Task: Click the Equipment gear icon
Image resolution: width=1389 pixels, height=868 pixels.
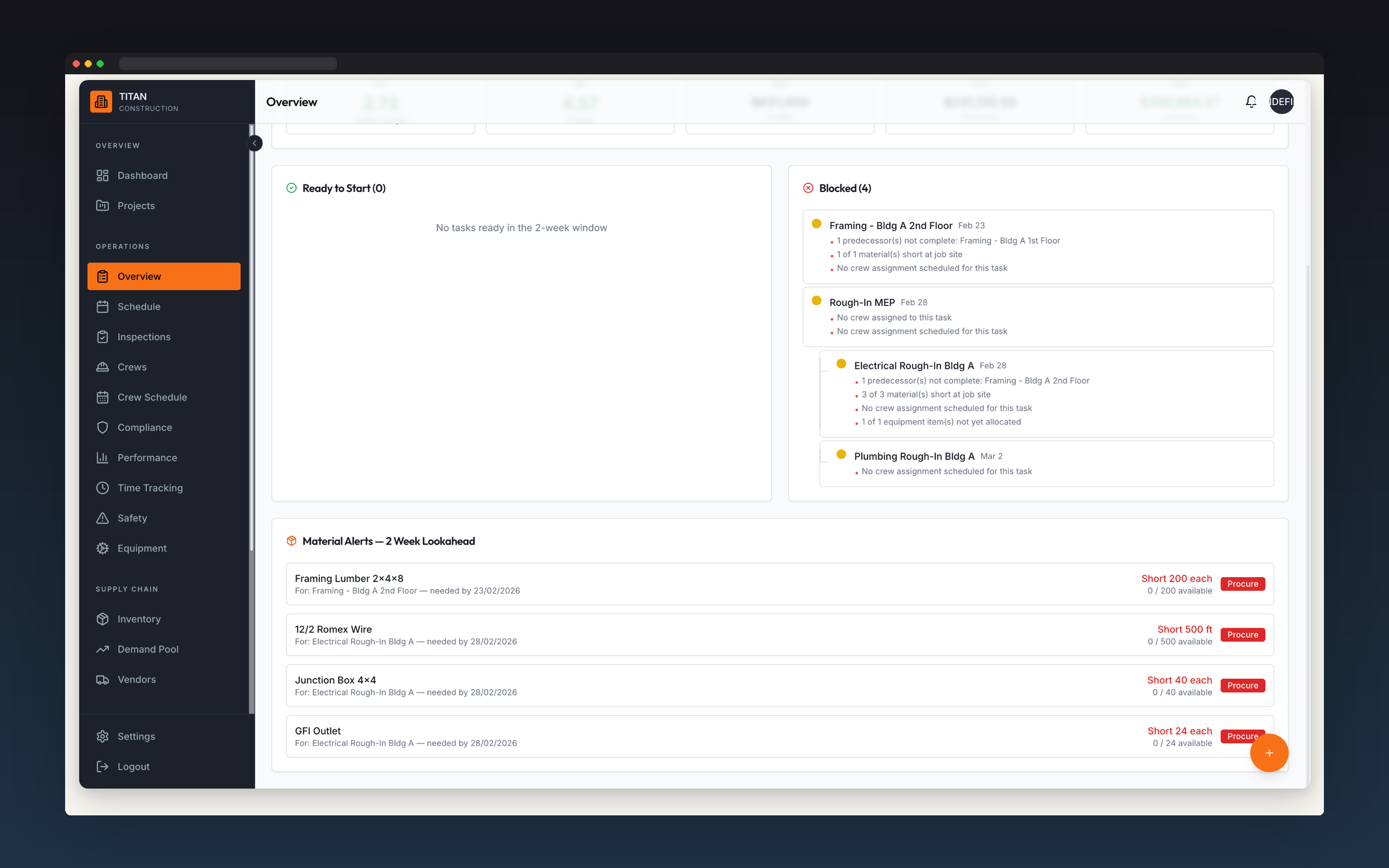Action: tap(102, 548)
